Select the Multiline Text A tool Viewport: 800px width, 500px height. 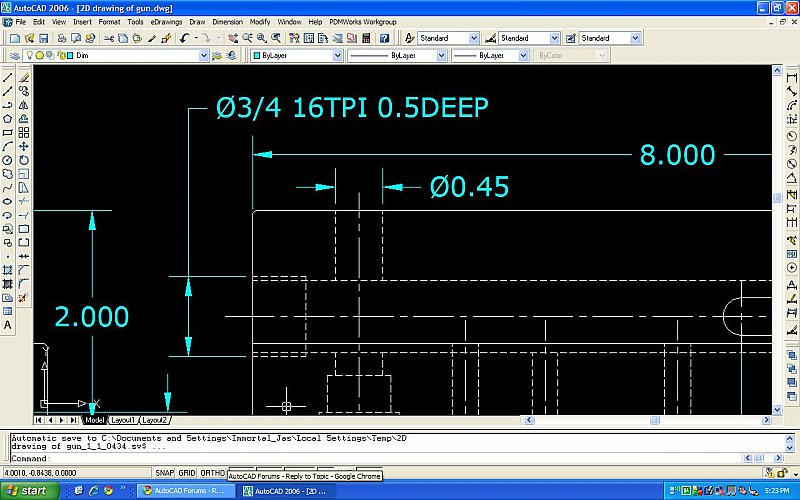pyautogui.click(x=8, y=325)
